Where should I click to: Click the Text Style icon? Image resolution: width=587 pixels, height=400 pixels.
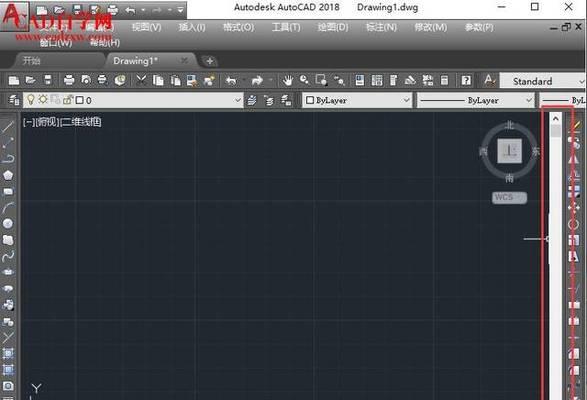click(x=489, y=80)
